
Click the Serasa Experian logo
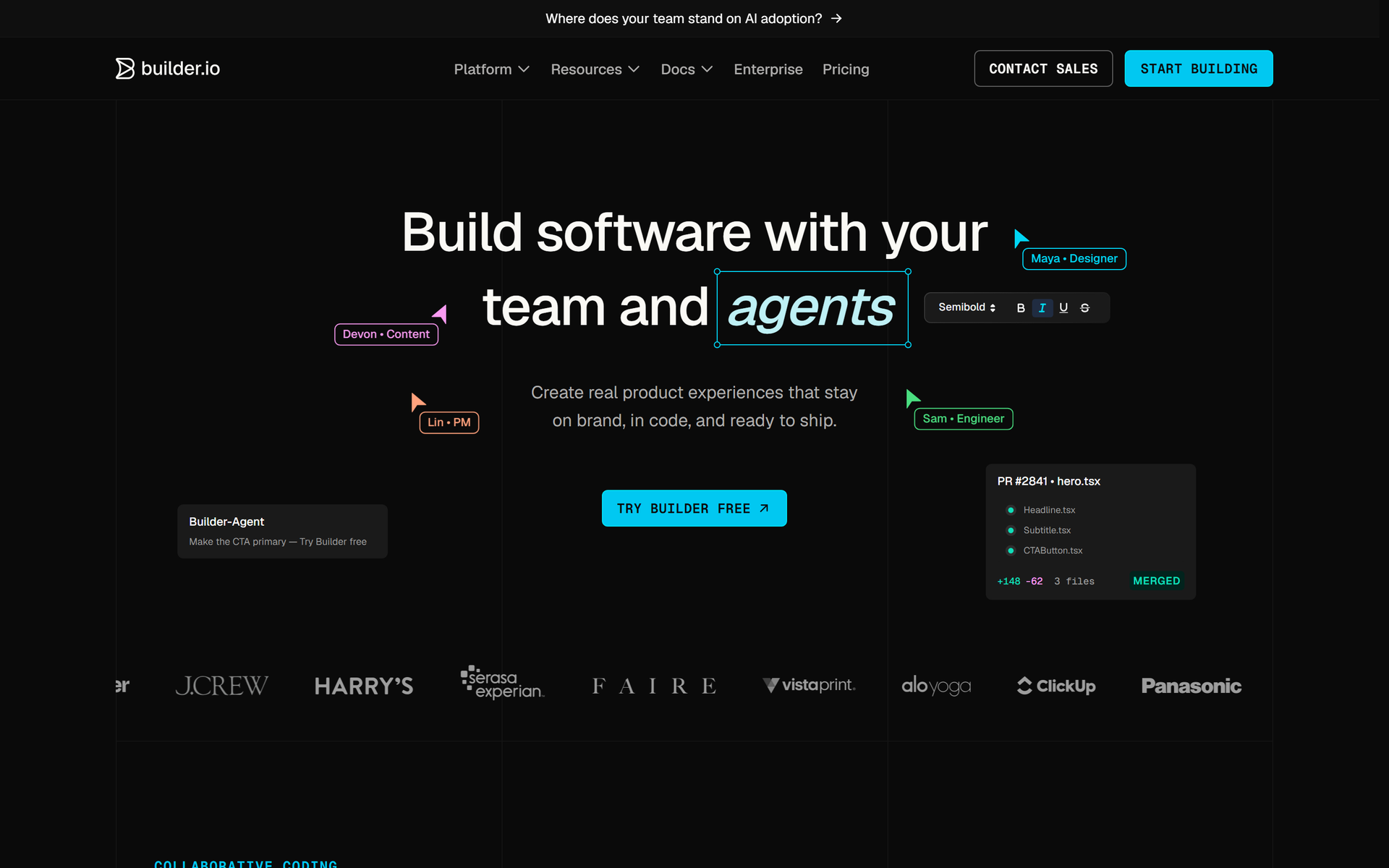(503, 683)
